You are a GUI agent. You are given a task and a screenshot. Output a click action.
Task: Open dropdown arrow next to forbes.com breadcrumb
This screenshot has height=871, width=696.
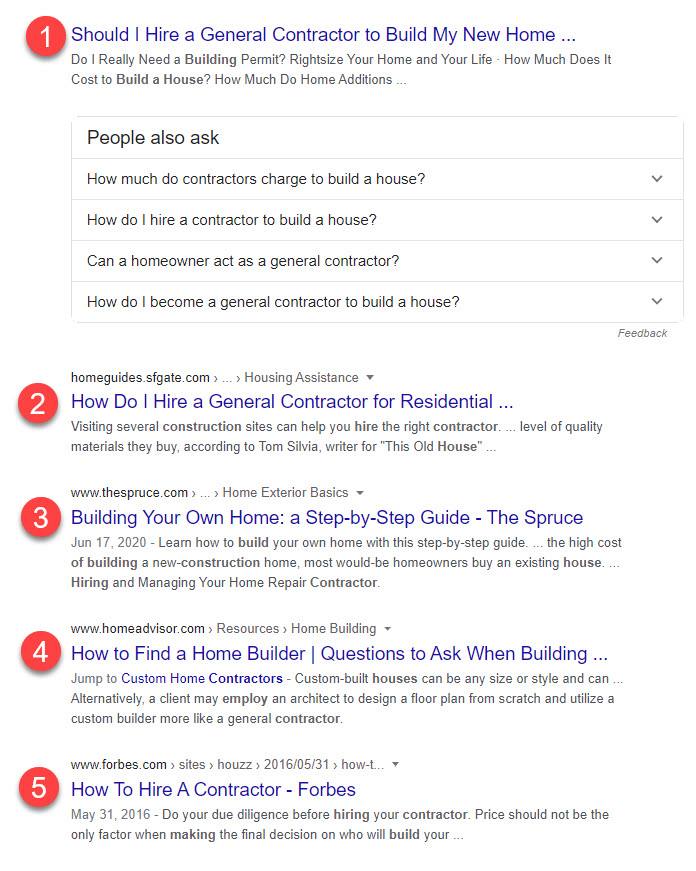[x=396, y=764]
